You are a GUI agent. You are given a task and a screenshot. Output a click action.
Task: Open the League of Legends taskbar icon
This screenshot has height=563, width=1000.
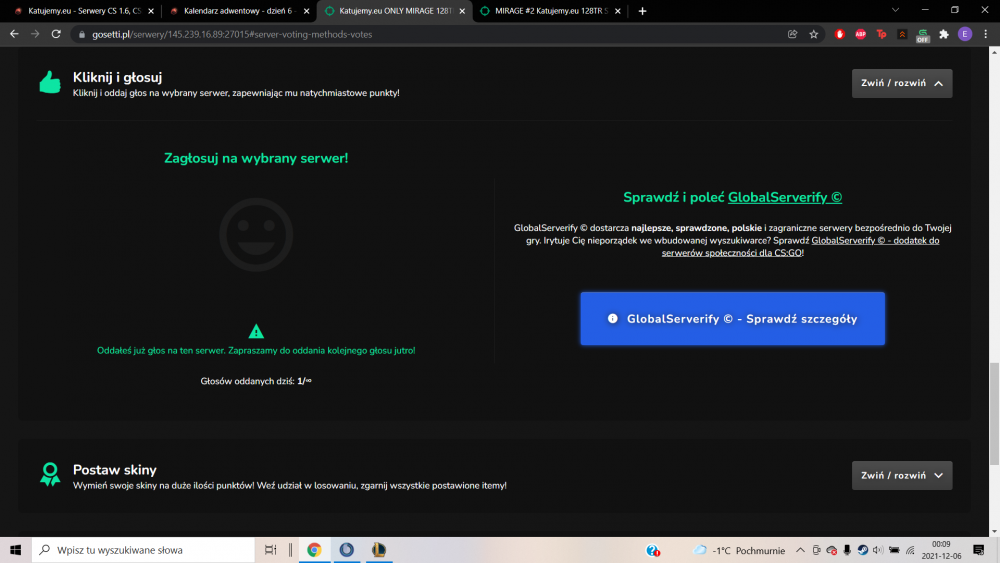[379, 550]
